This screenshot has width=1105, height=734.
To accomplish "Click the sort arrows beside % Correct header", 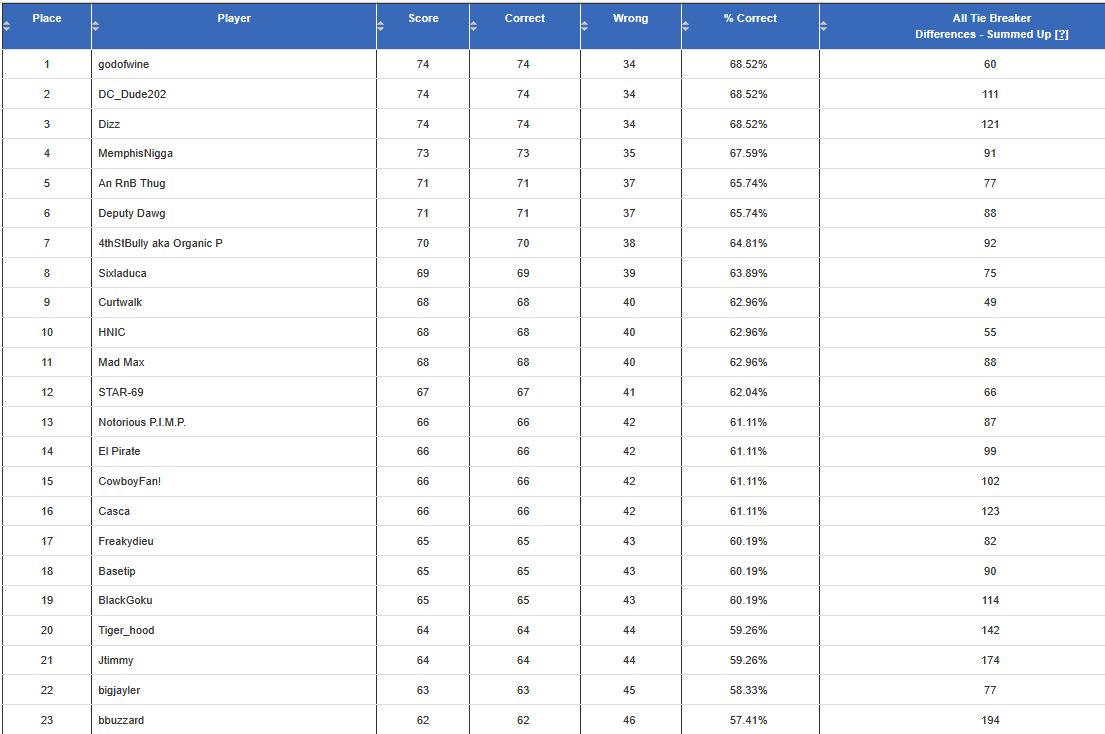I will tap(687, 27).
